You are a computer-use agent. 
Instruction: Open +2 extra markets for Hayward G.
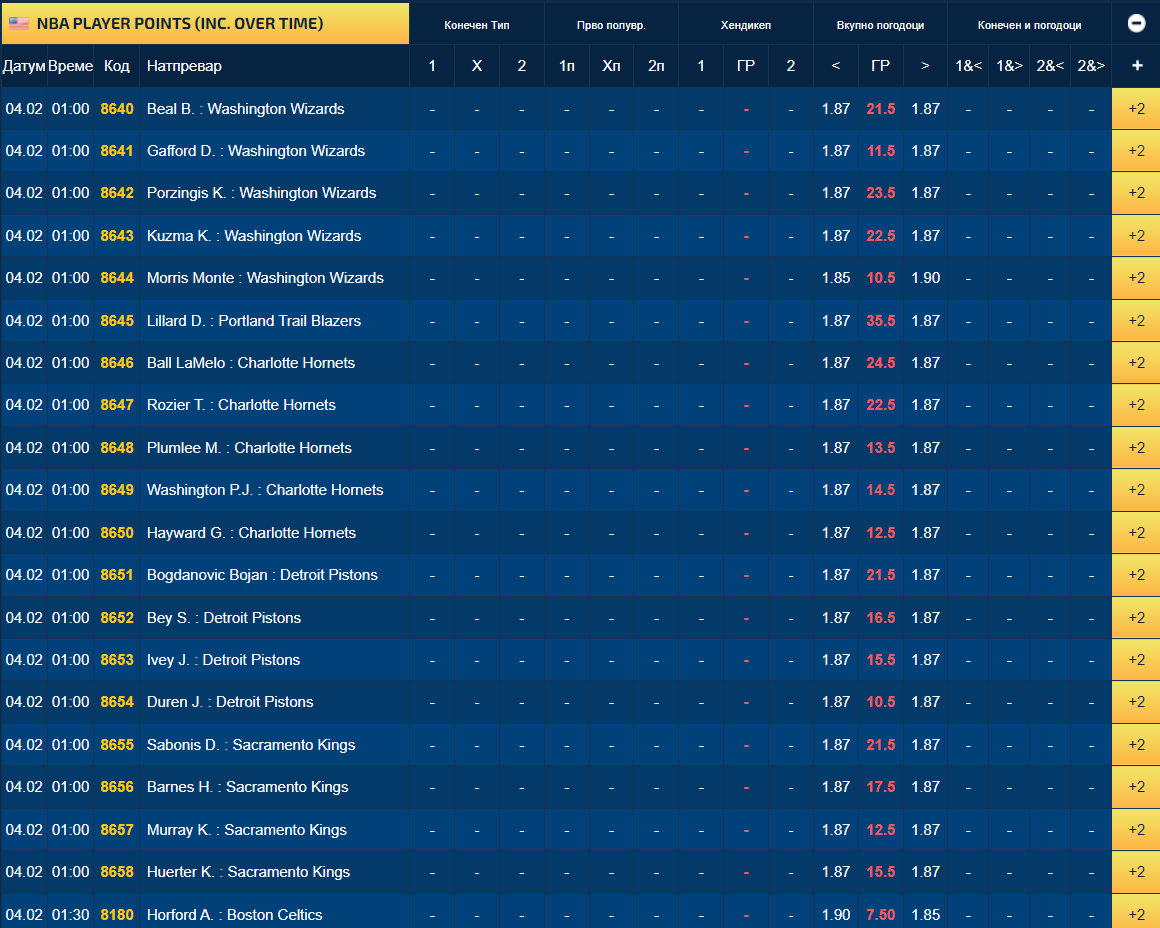tap(1136, 533)
